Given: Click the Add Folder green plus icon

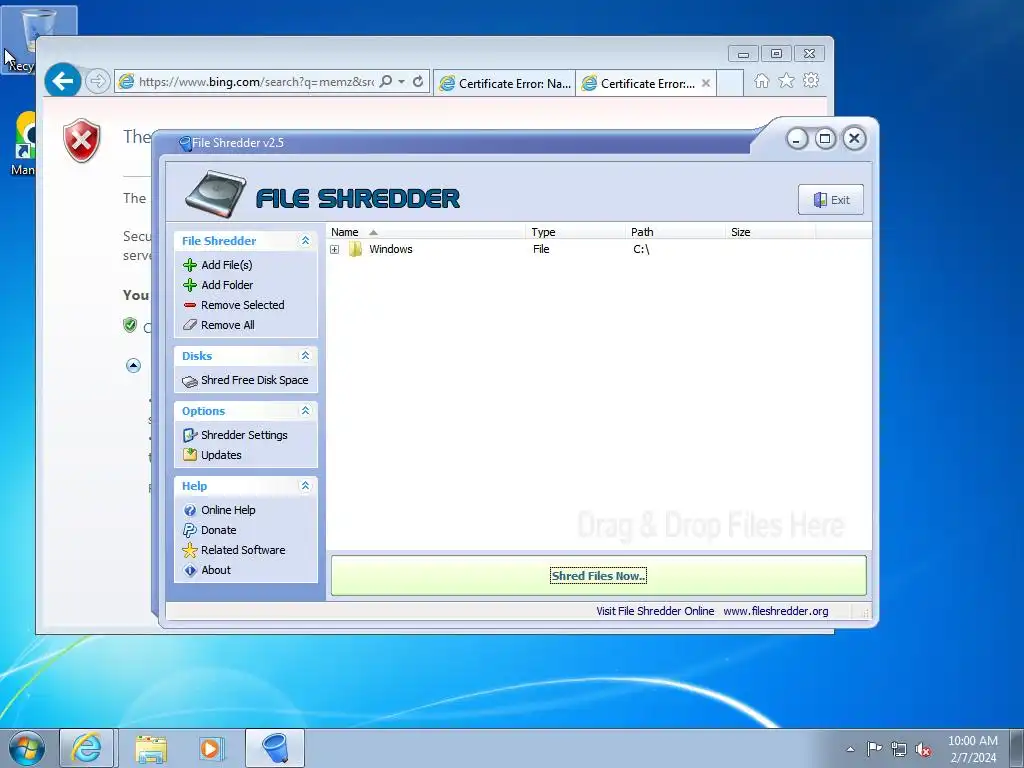Looking at the screenshot, I should (x=190, y=285).
